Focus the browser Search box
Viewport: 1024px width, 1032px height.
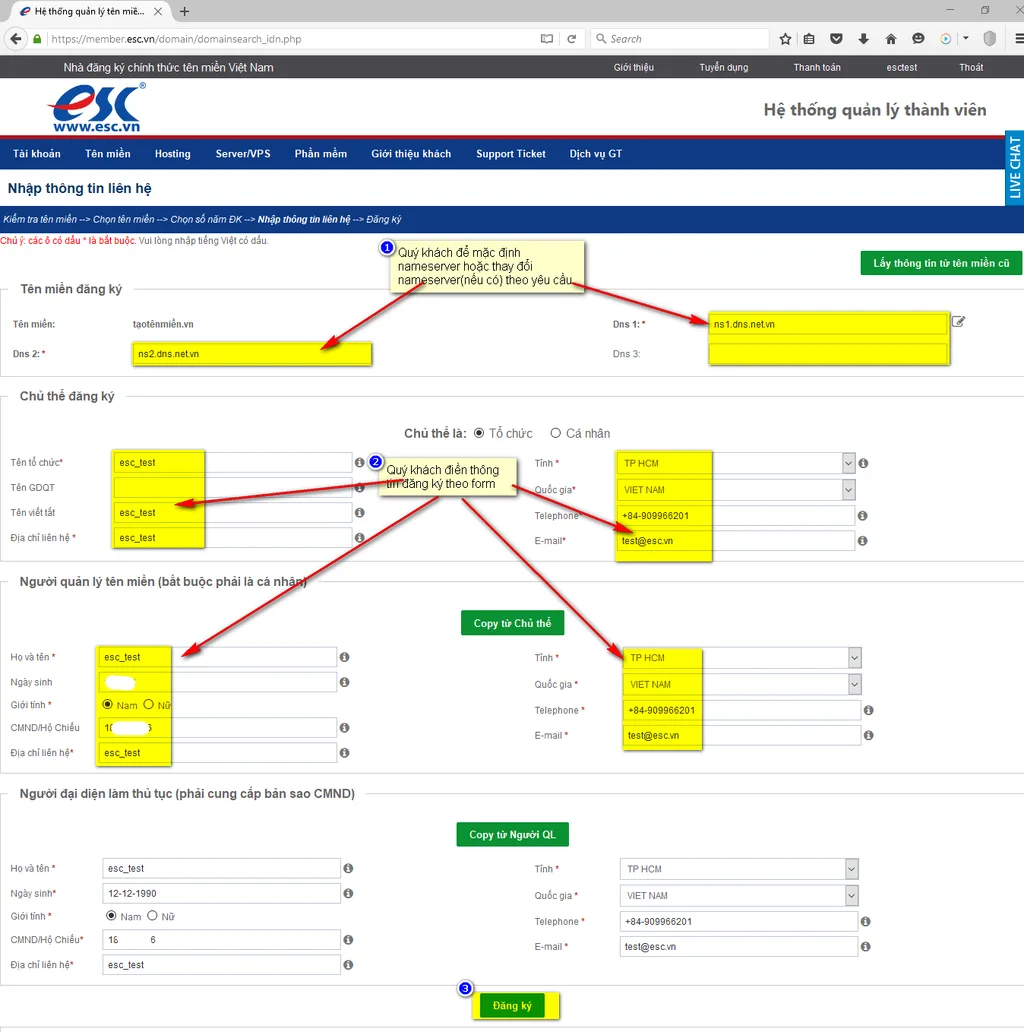click(x=680, y=39)
